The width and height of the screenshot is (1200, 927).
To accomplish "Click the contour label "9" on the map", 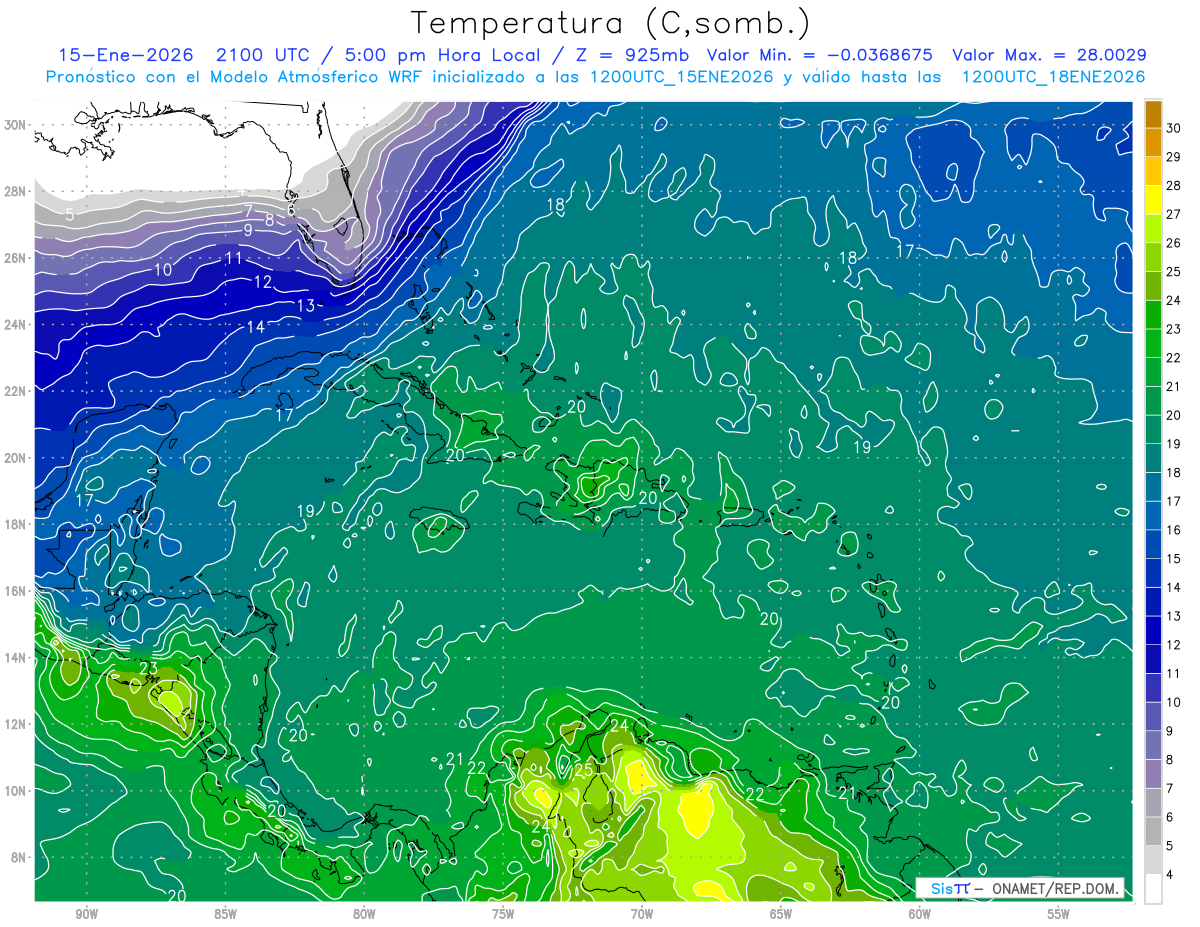I will click(x=248, y=230).
